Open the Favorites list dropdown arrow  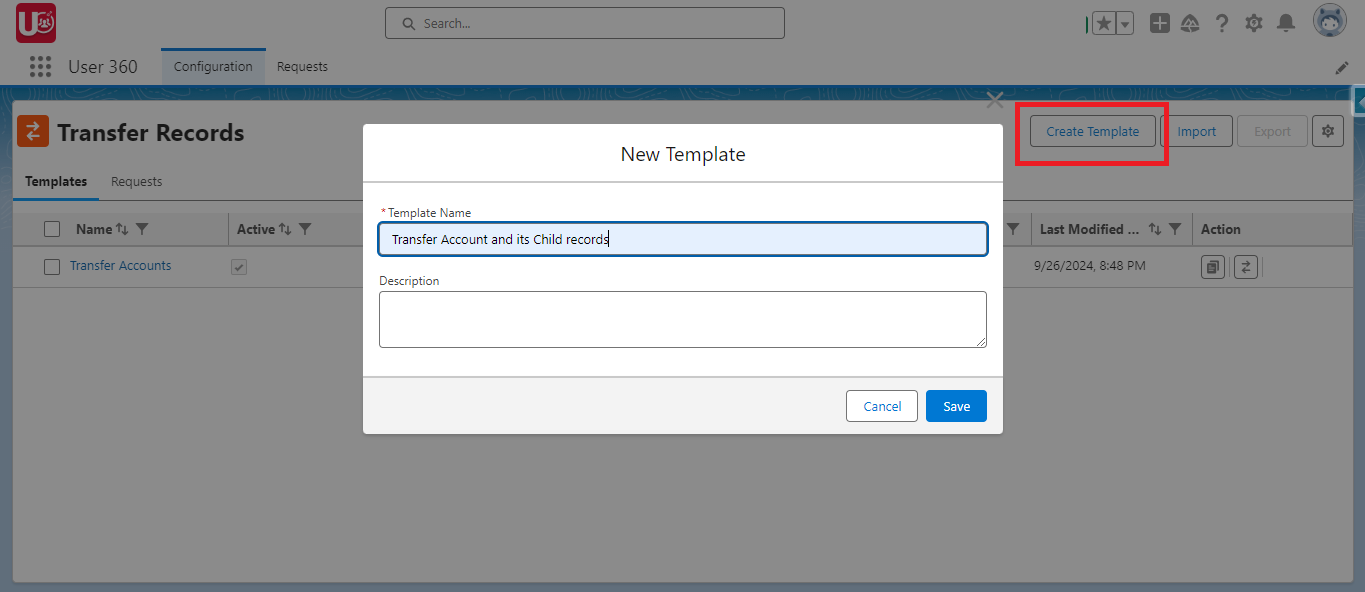[1125, 23]
